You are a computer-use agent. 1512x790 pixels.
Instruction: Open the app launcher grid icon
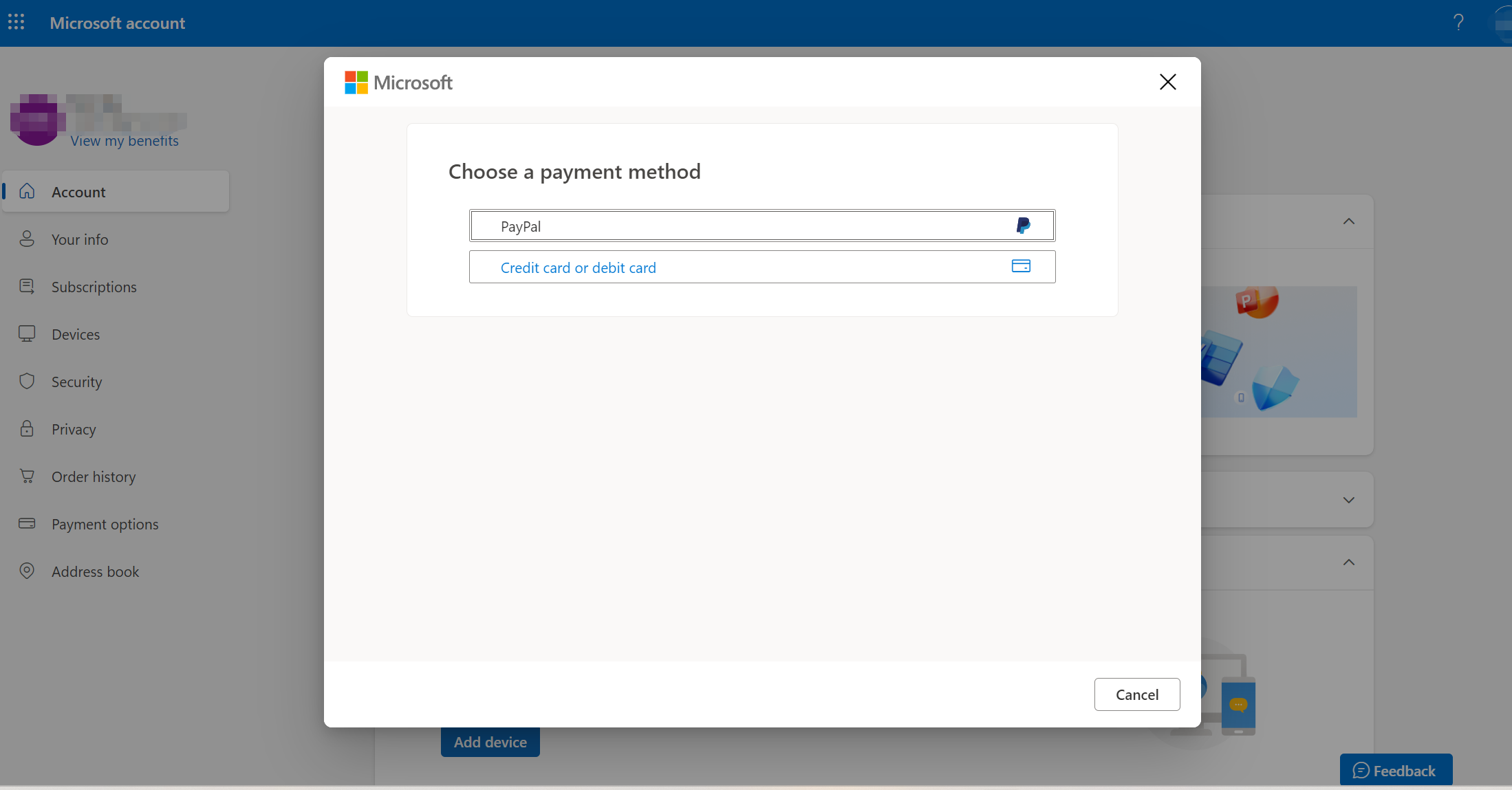[x=16, y=22]
